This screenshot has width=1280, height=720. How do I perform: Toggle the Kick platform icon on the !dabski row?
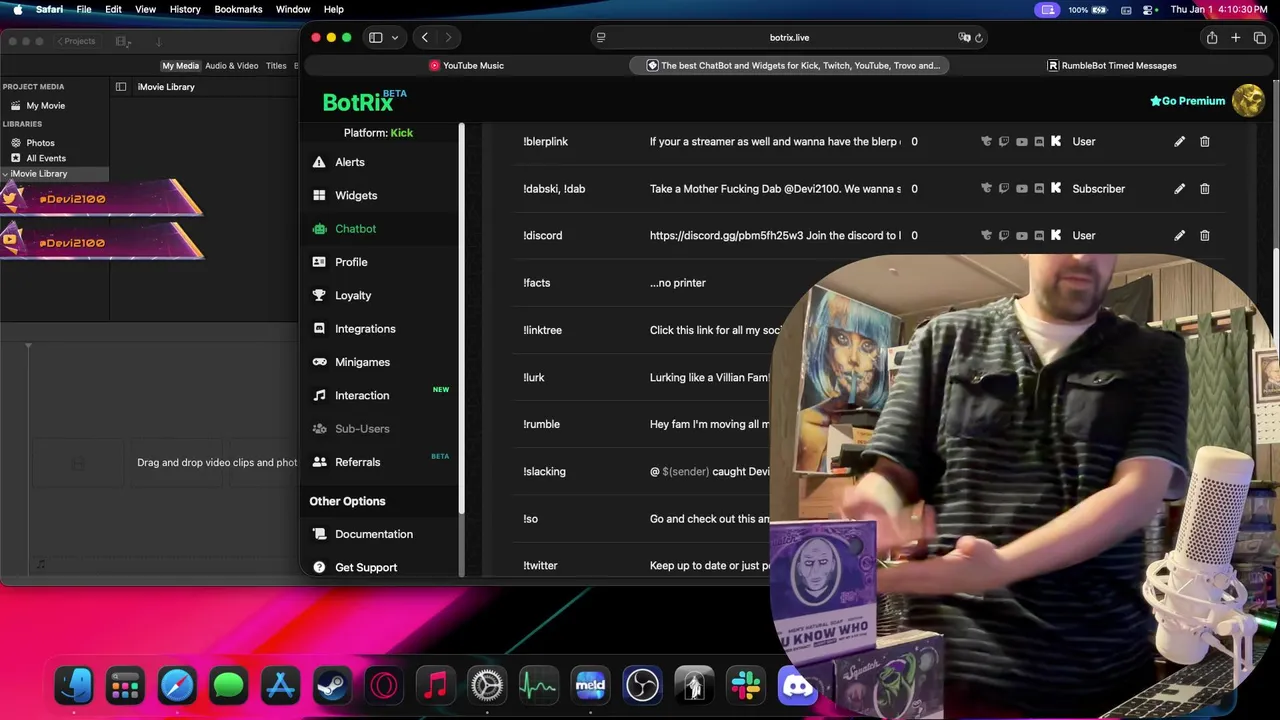point(1056,189)
